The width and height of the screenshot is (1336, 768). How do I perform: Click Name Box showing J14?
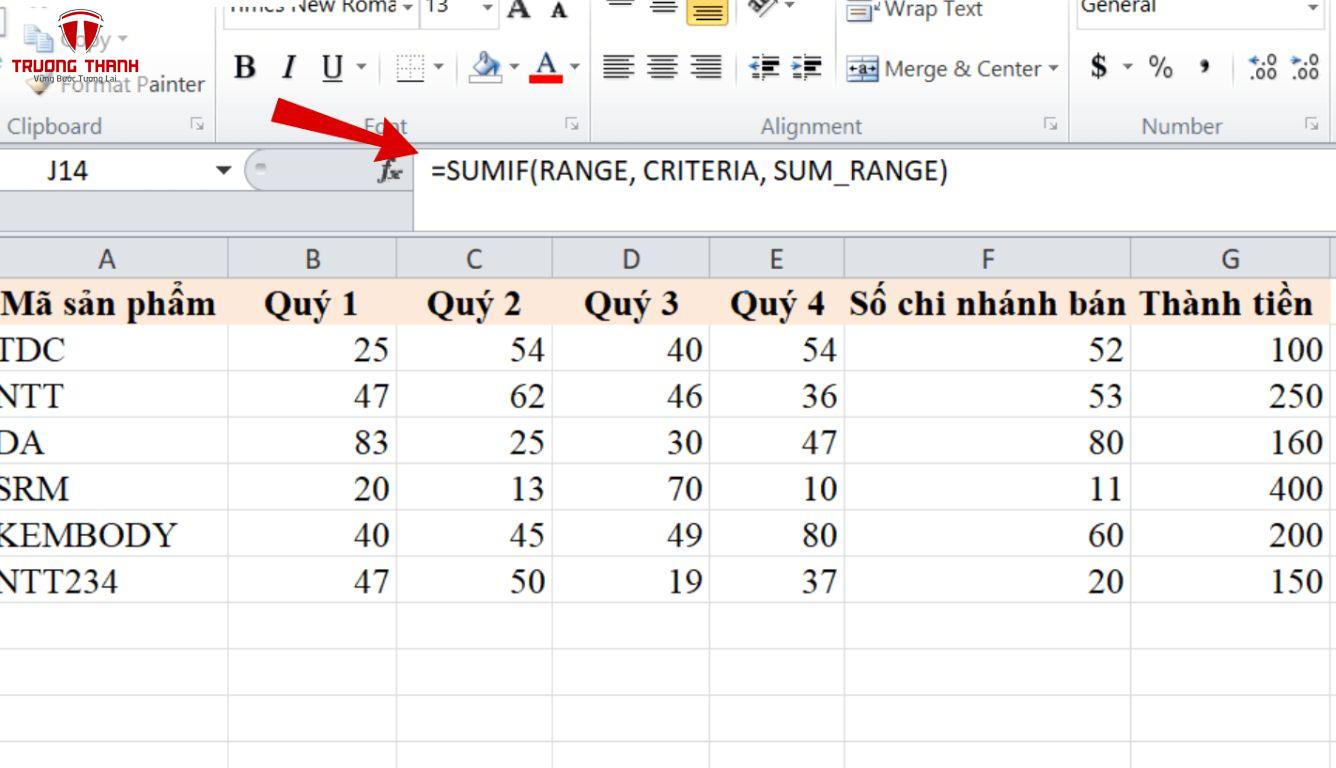coord(105,170)
